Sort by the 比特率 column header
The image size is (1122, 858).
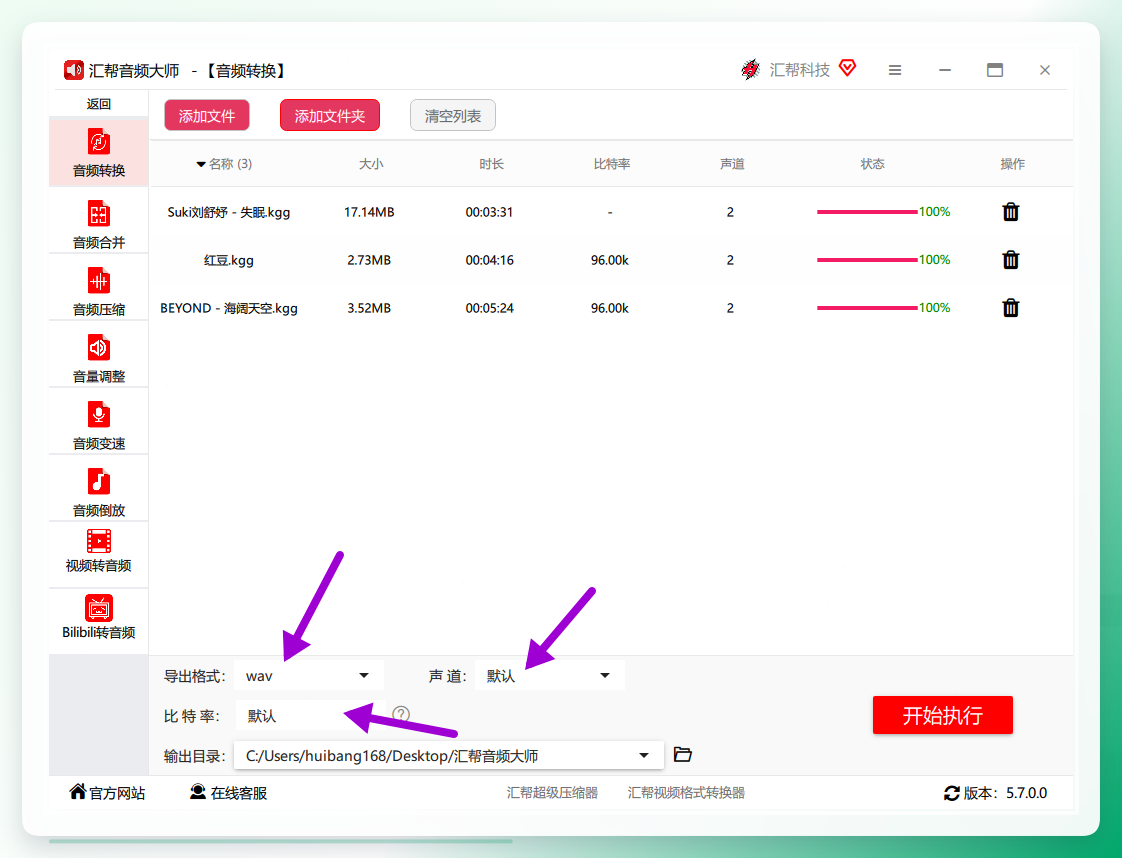pyautogui.click(x=612, y=164)
